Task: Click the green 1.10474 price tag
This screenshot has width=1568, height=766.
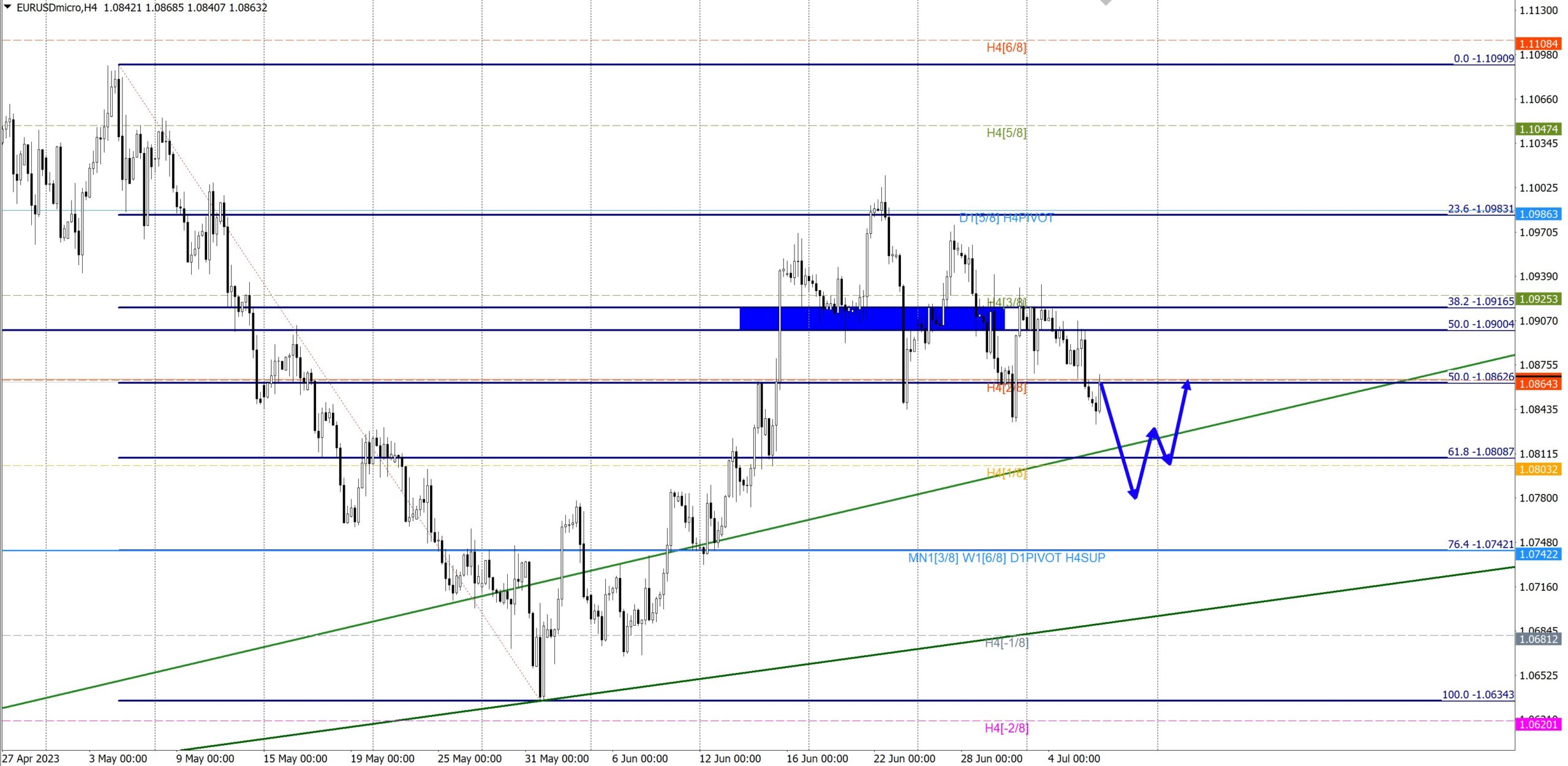Action: [1538, 129]
